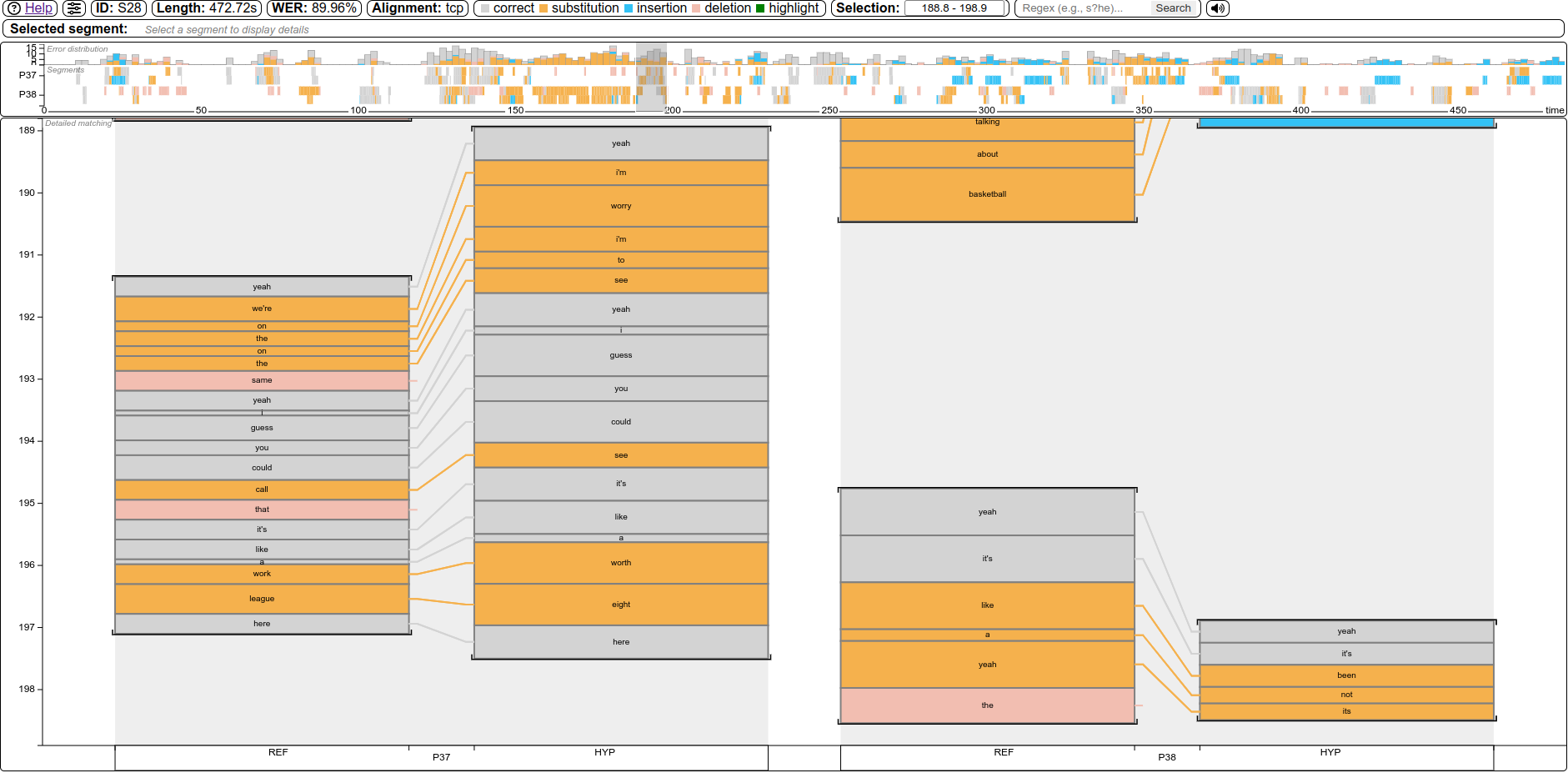Select REF word "call" in P37
Image resolution: width=1568 pixels, height=773 pixels.
click(262, 489)
